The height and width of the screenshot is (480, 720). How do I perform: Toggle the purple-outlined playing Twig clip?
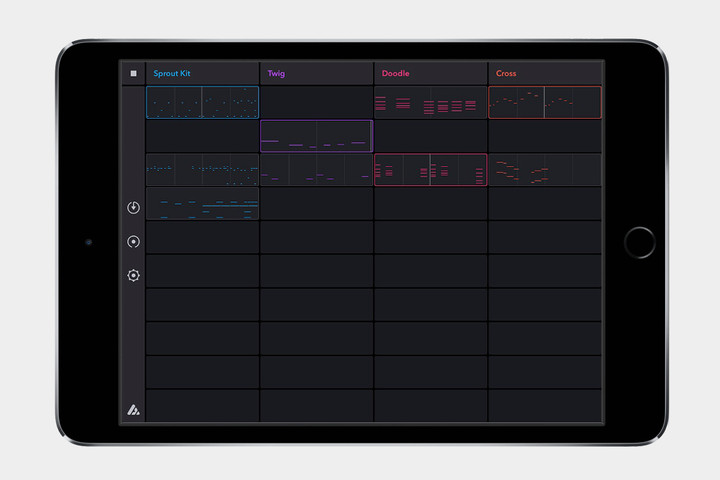pos(316,136)
